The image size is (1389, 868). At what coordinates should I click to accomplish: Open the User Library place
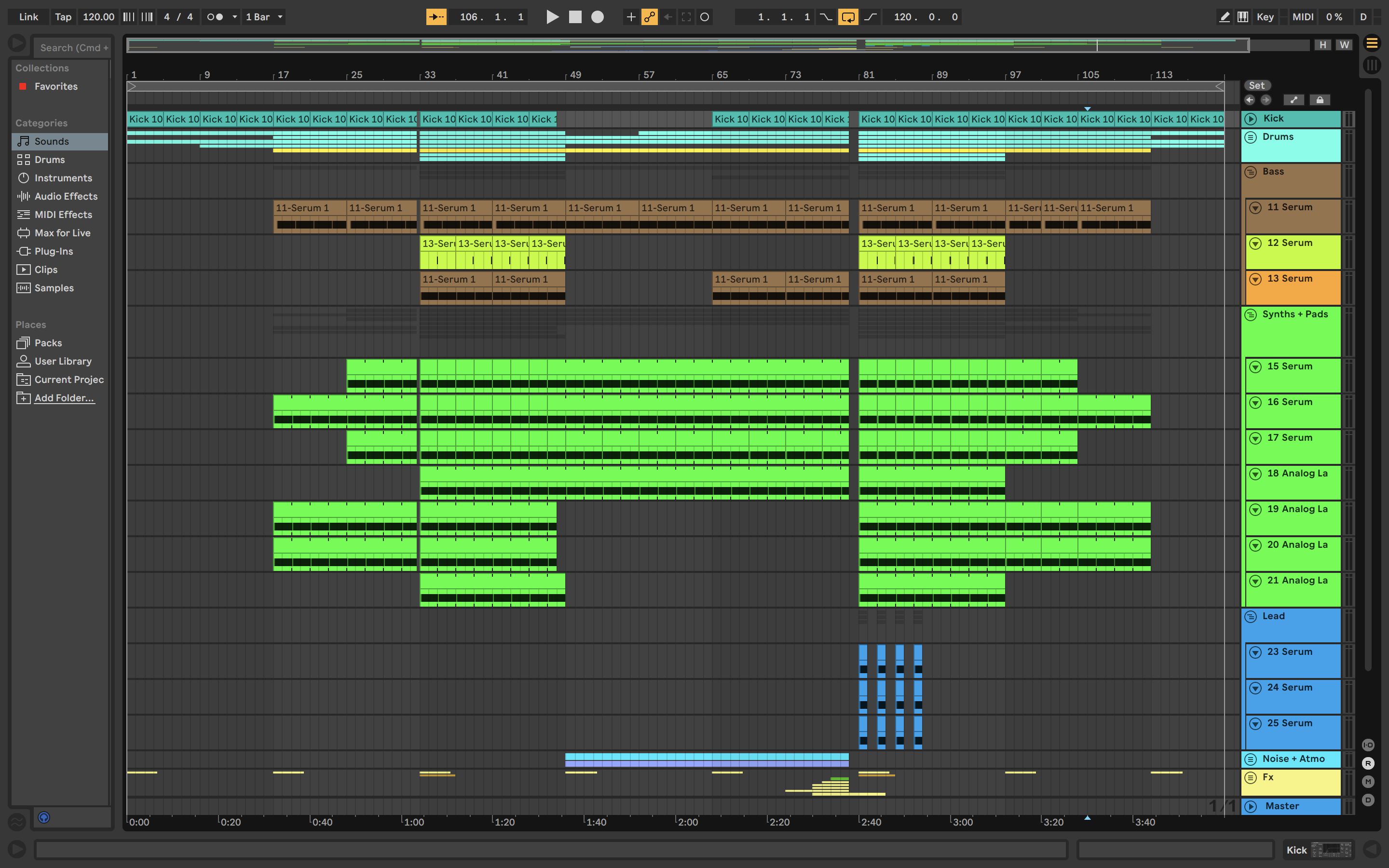(59, 361)
